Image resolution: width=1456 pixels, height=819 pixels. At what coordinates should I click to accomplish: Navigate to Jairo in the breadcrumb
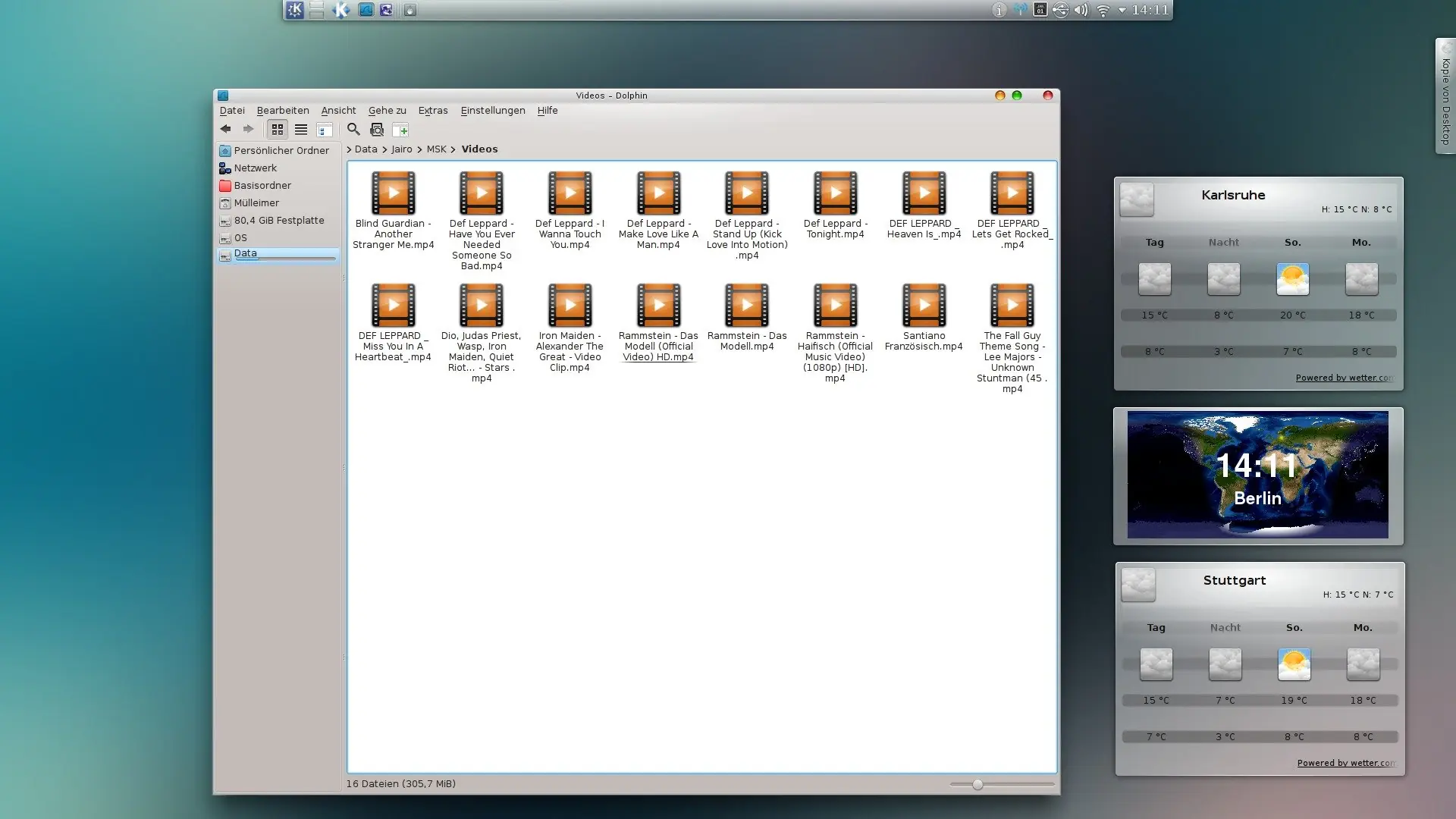402,149
